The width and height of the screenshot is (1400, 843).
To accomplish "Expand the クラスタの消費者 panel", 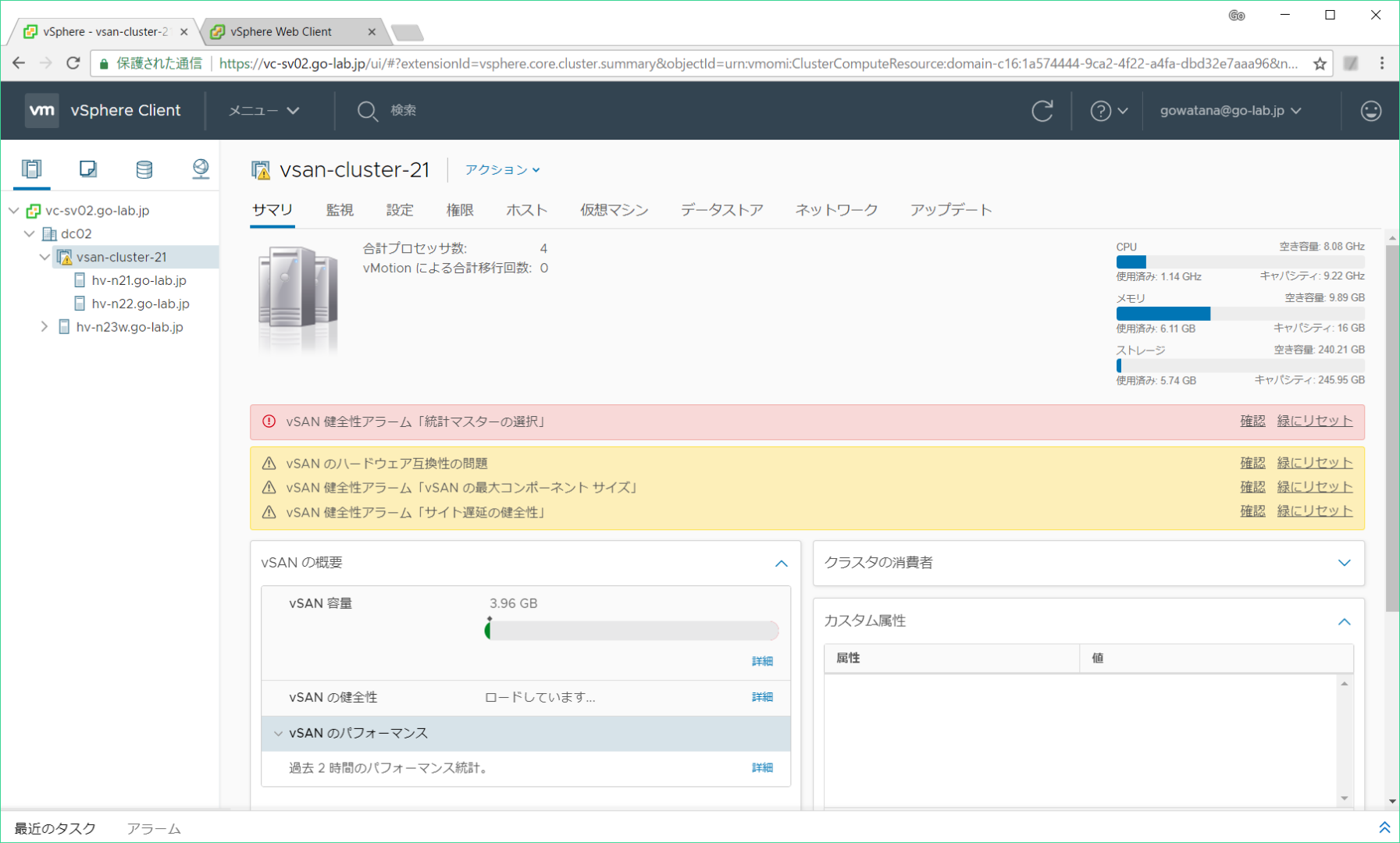I will pos(1344,563).
